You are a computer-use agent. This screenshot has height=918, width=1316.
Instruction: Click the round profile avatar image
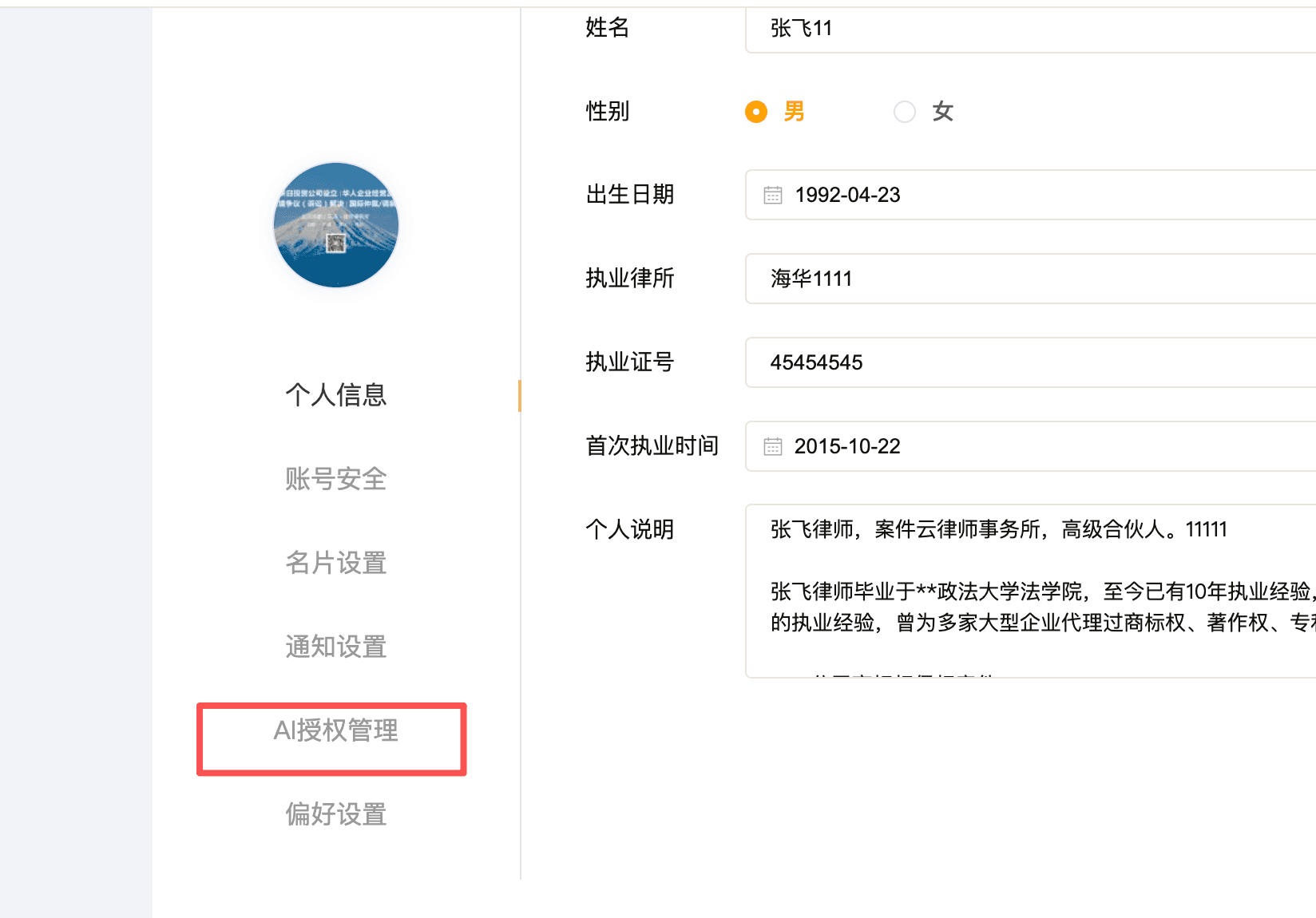[336, 225]
